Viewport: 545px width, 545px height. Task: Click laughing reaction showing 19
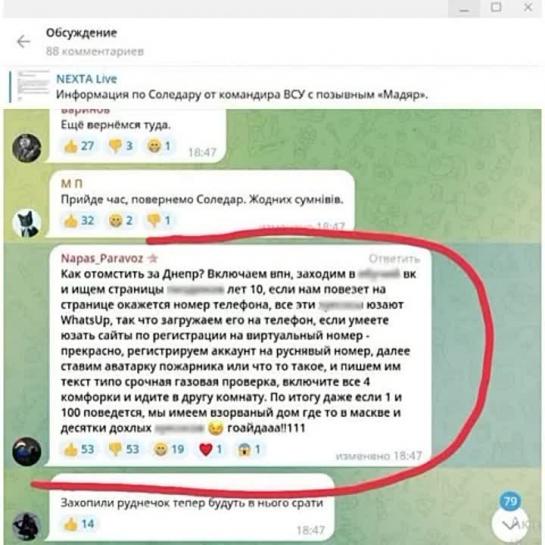click(x=169, y=449)
